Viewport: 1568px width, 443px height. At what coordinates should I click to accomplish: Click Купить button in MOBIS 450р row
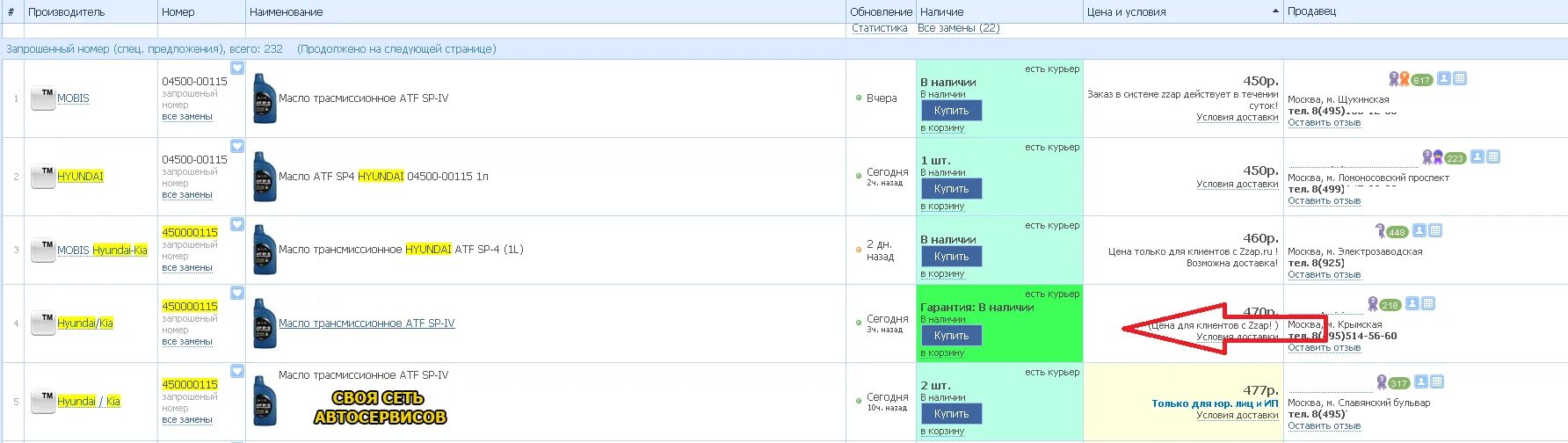click(x=951, y=111)
